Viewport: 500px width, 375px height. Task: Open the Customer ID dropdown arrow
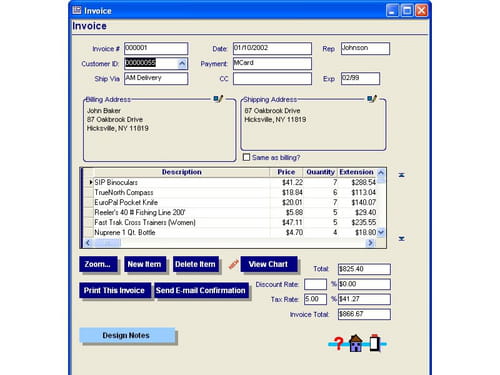[x=182, y=63]
